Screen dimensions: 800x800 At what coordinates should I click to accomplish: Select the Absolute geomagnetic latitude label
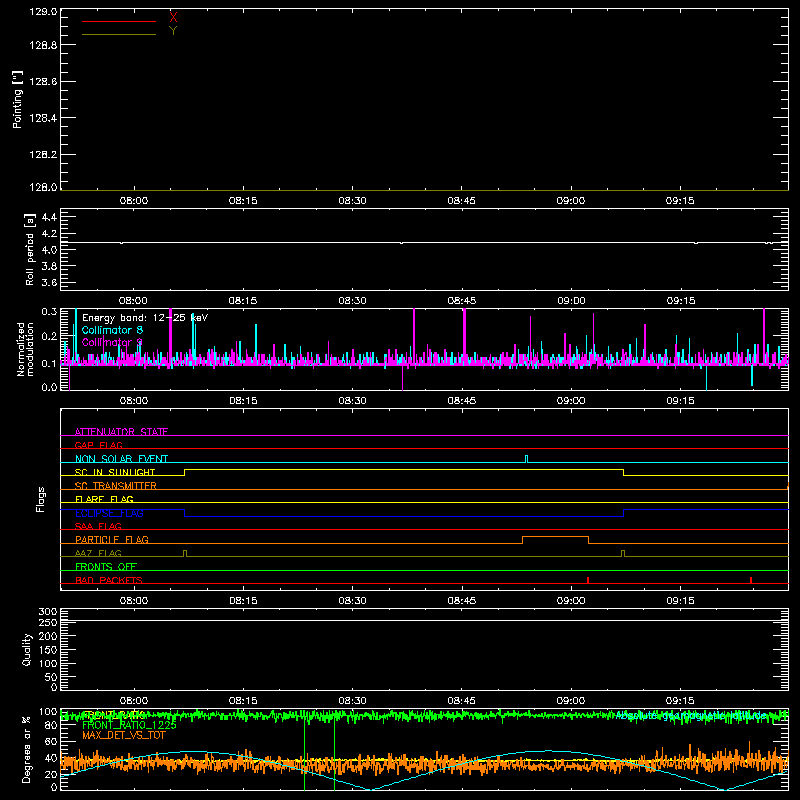pyautogui.click(x=692, y=716)
